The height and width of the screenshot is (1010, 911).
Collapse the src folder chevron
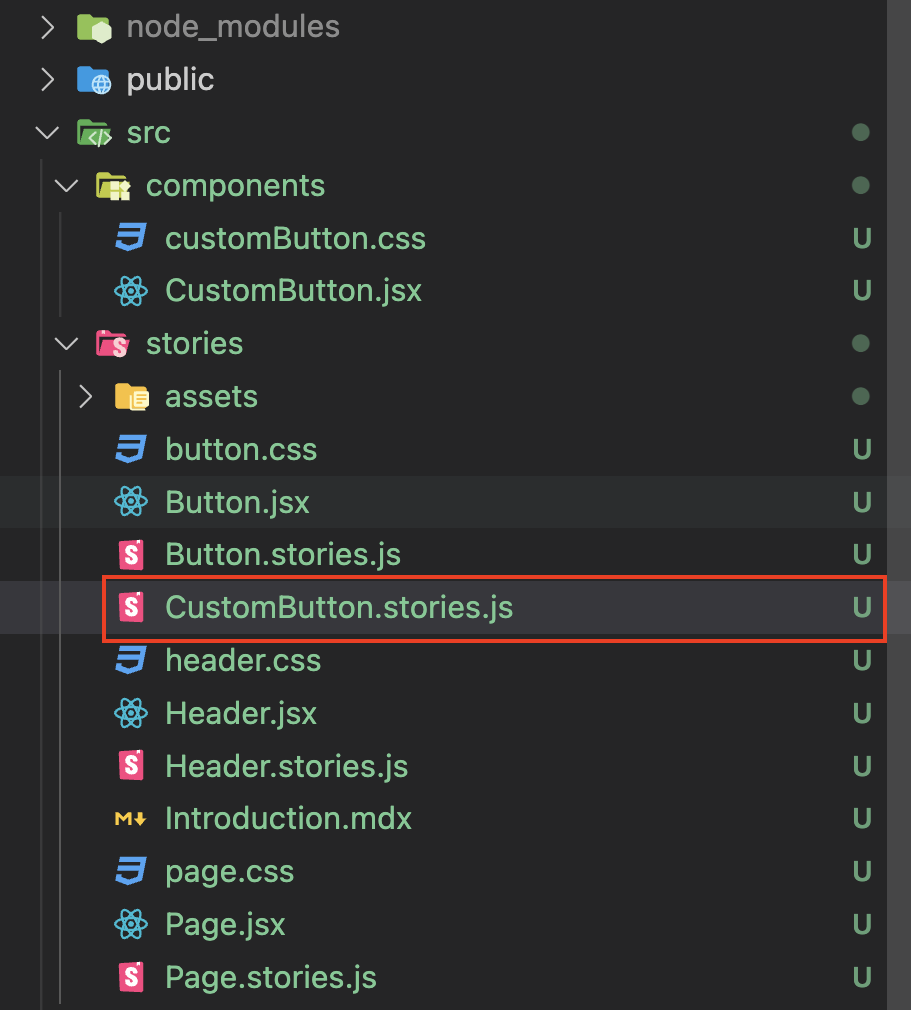[x=47, y=133]
